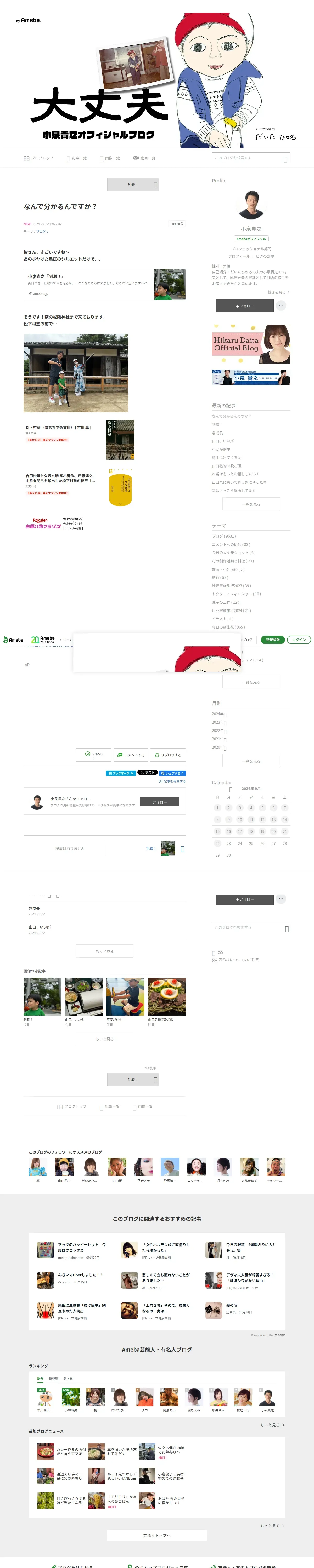Expand the 2021年 monthly archive
The height and width of the screenshot is (1568, 314).
[219, 739]
